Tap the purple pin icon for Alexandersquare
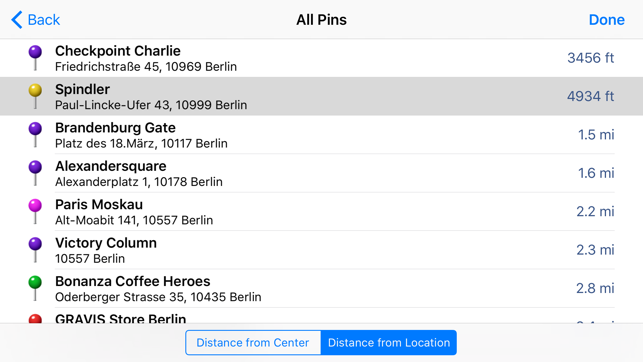 [x=35, y=173]
